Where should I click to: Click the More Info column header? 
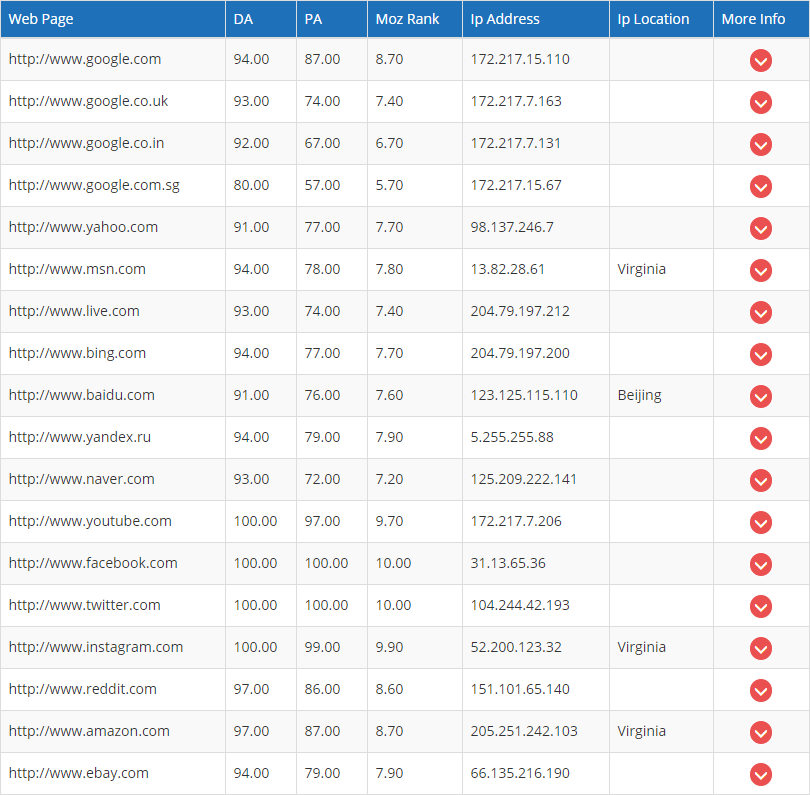click(761, 19)
